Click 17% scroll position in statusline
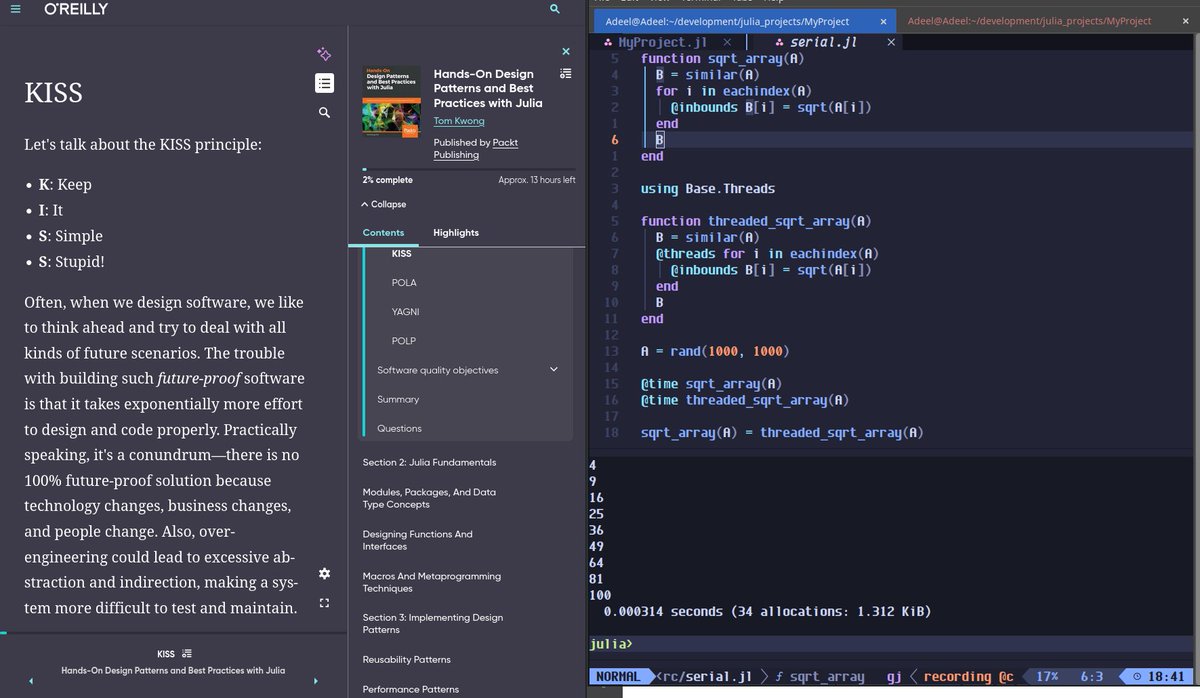 coord(1047,677)
